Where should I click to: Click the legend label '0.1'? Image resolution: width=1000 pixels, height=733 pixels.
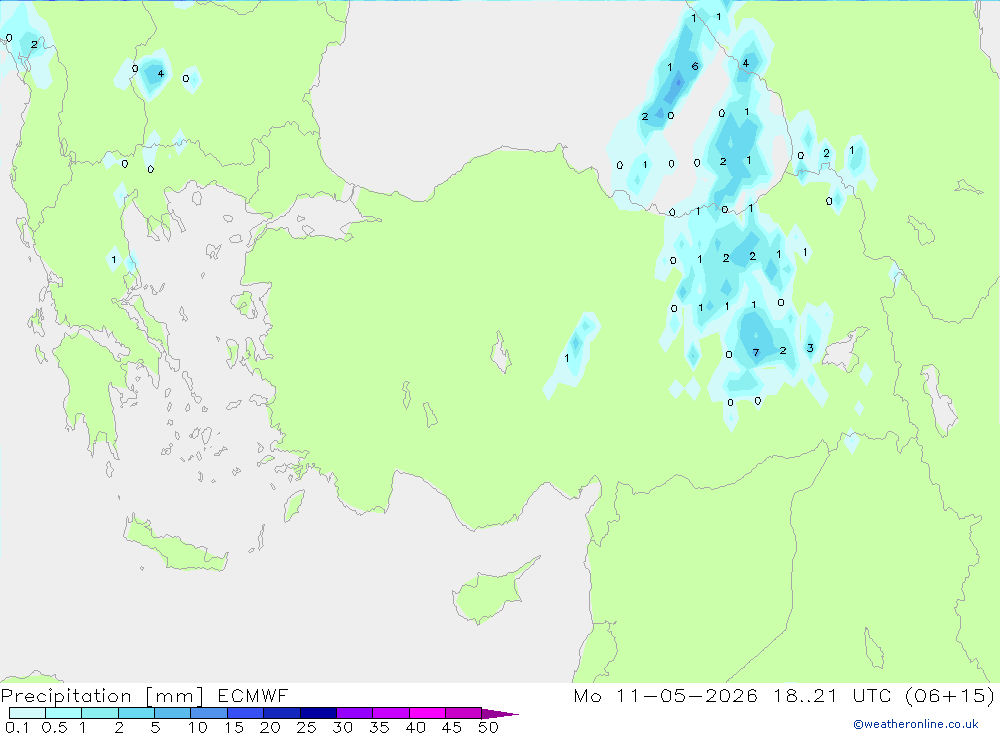17,727
